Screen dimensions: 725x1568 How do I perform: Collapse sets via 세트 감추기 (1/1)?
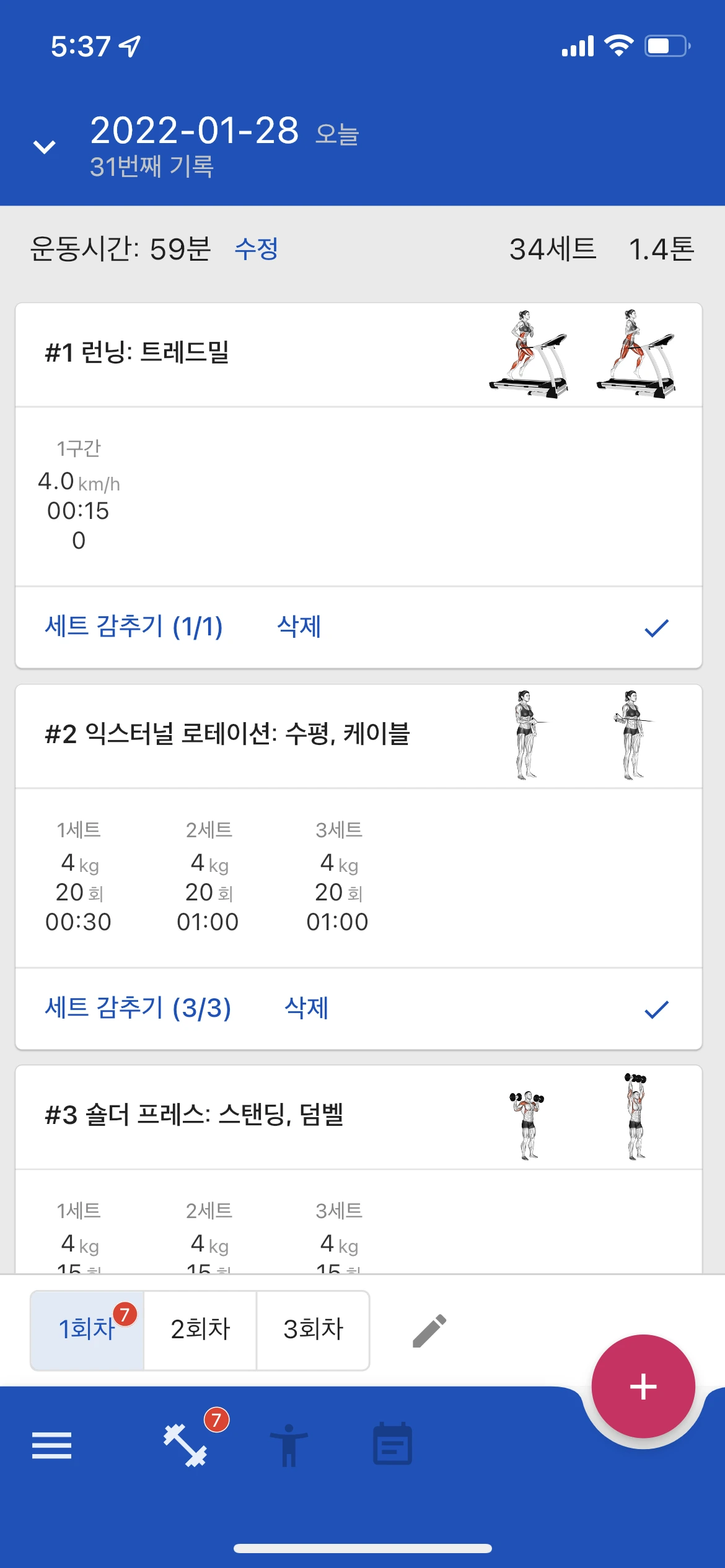pos(134,627)
